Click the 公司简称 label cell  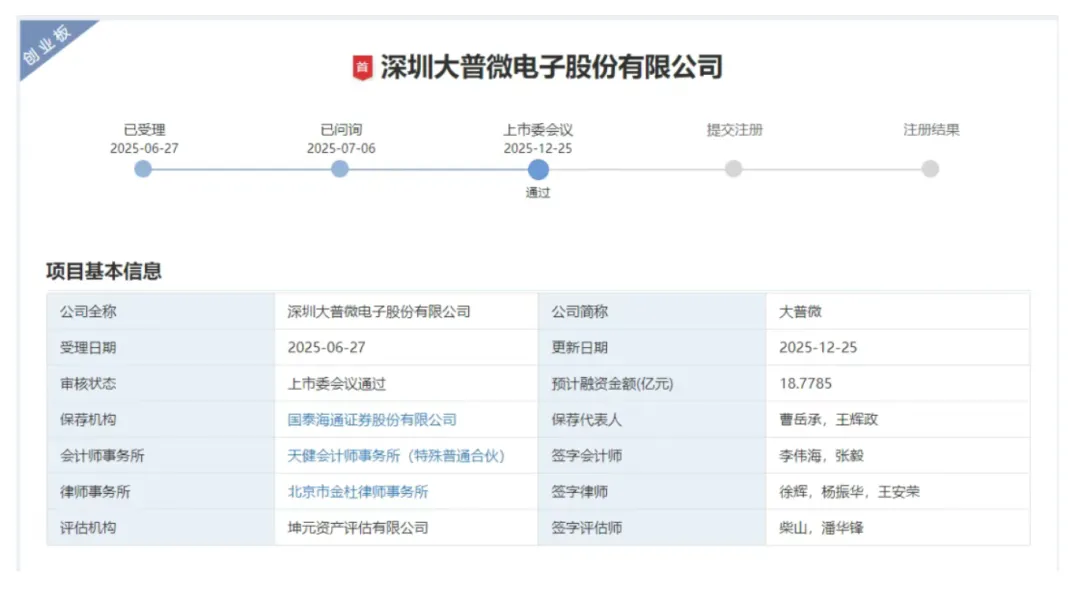coord(652,311)
